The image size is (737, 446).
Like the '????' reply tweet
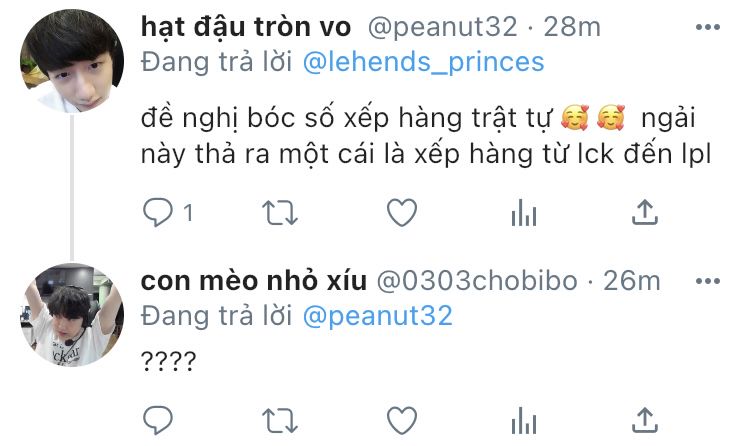402,420
